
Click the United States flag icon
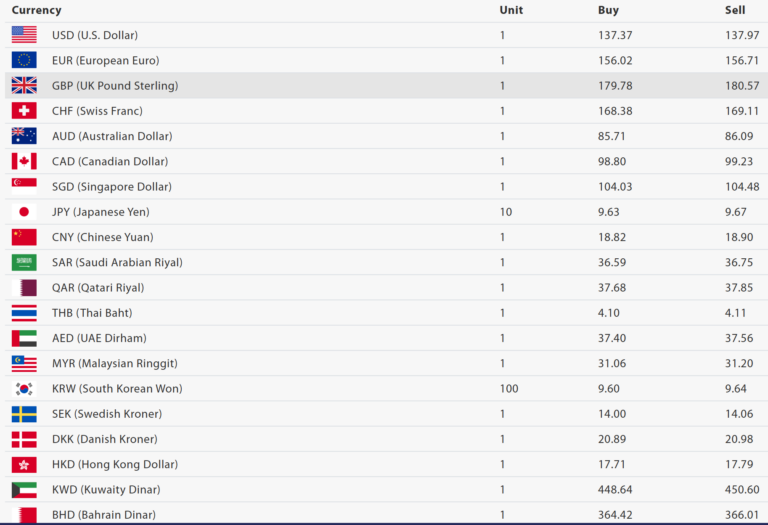tap(24, 35)
